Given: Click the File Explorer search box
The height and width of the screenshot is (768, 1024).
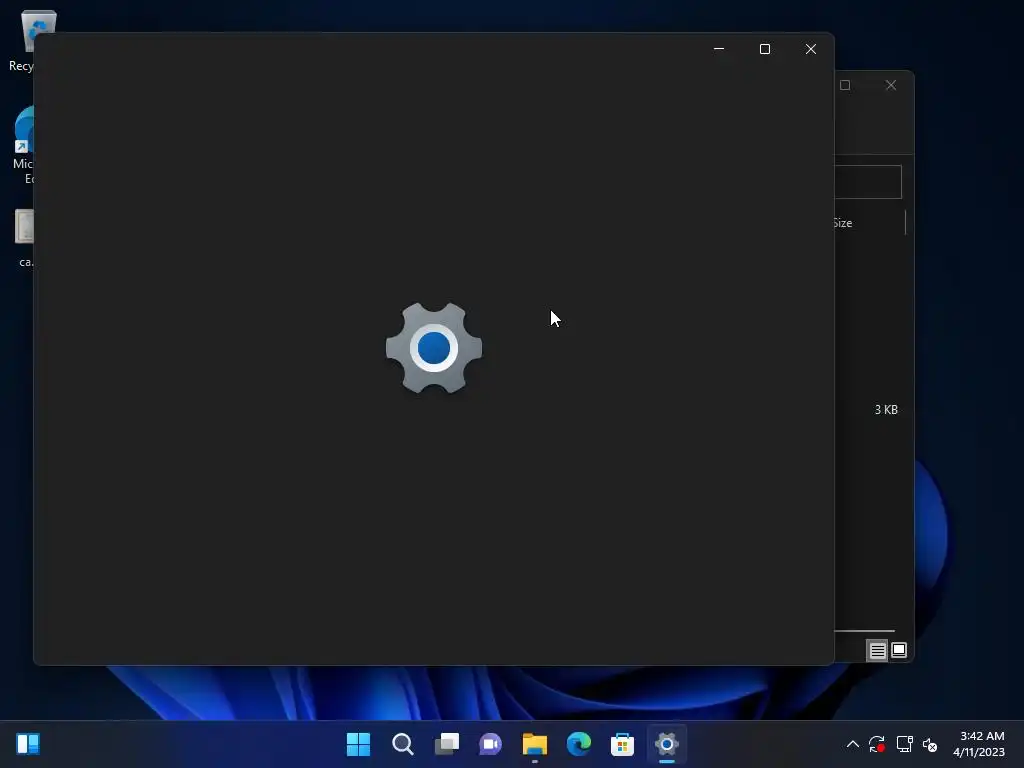Looking at the screenshot, I should pos(868,182).
